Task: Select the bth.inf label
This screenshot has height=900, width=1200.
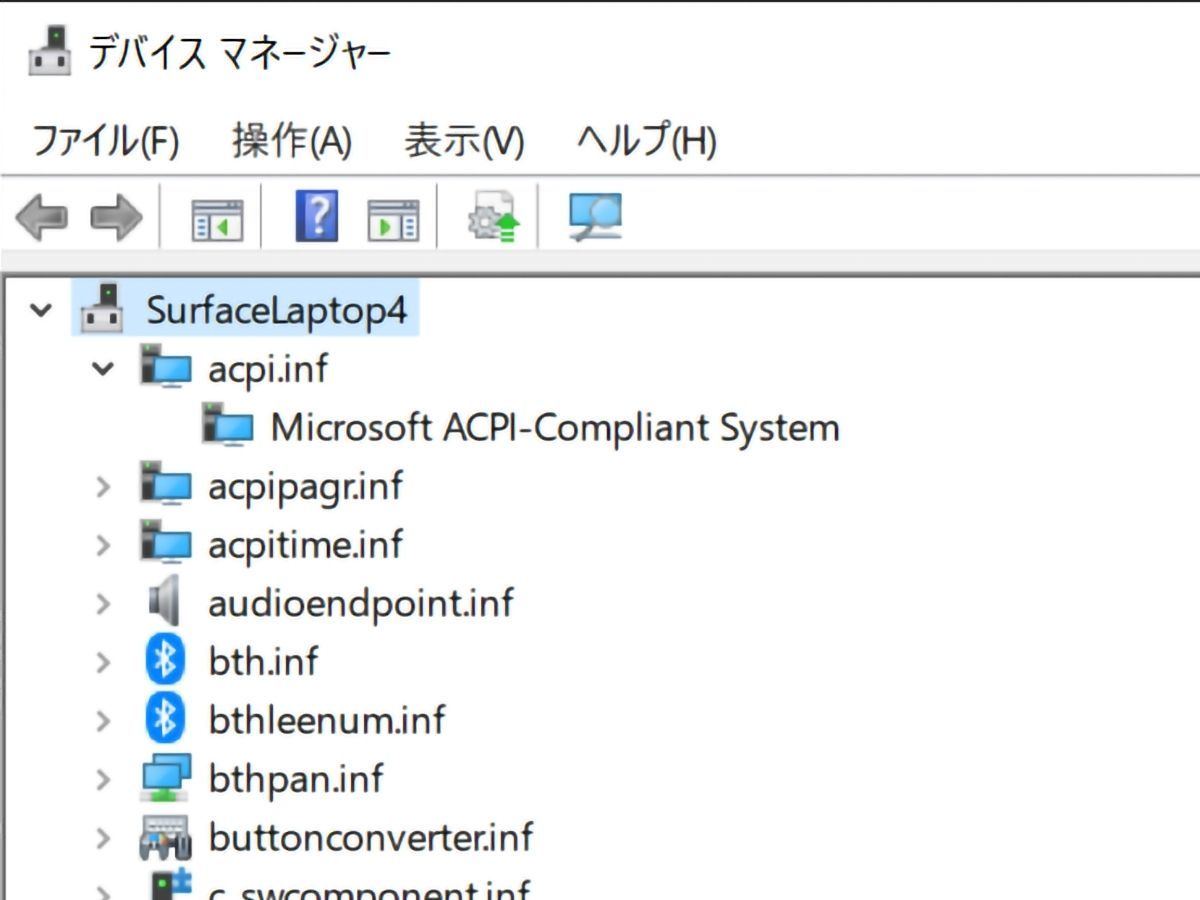Action: (x=263, y=661)
